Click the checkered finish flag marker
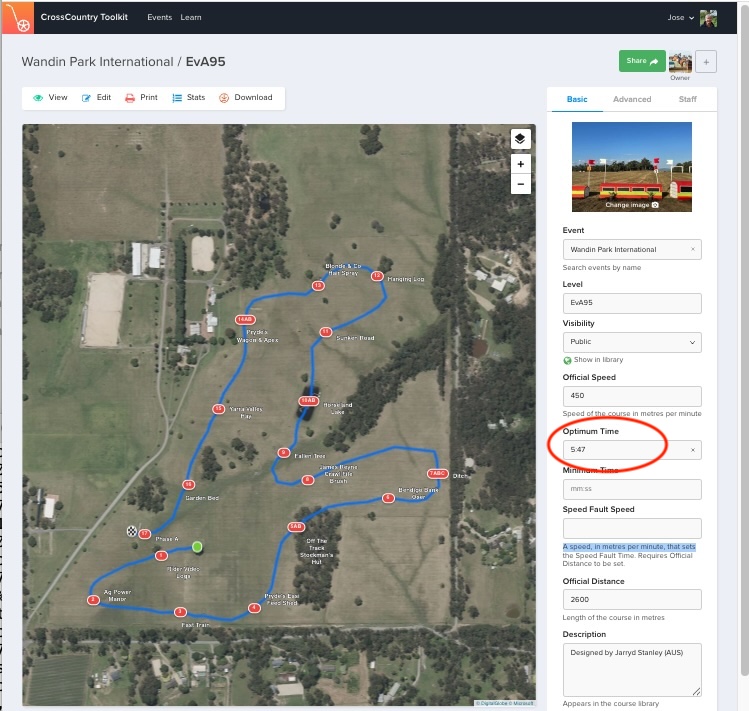The width and height of the screenshot is (749, 711). [x=131, y=531]
